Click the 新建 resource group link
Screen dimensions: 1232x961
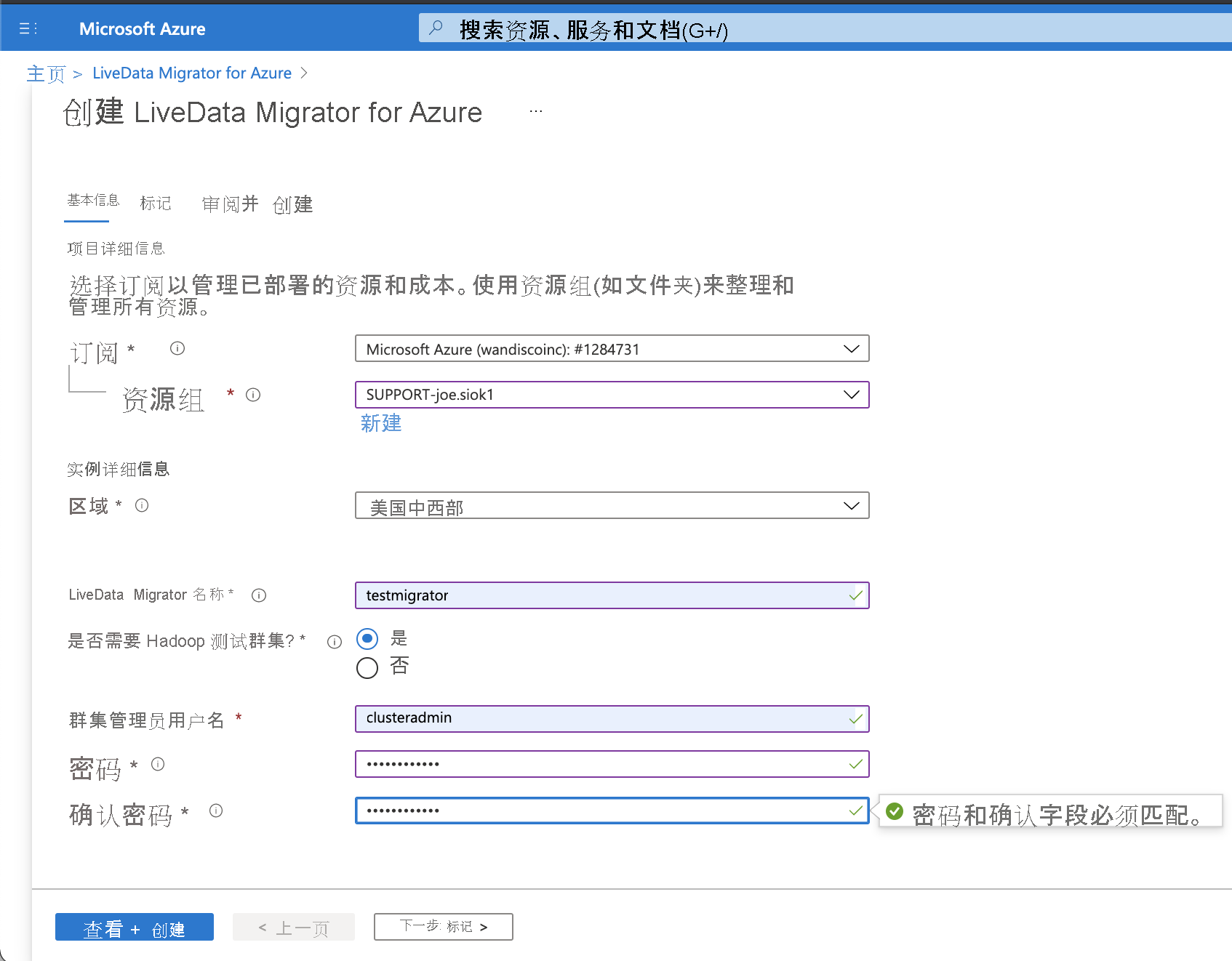point(381,423)
